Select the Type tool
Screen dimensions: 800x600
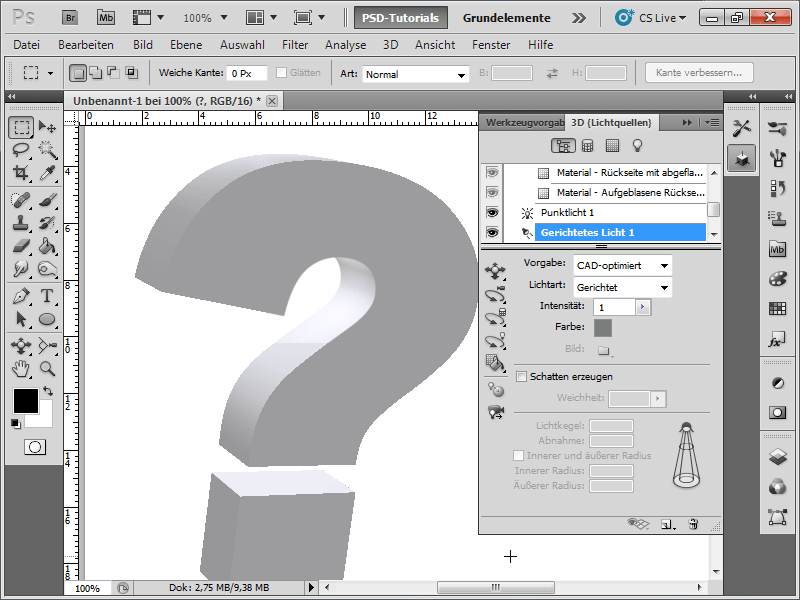click(47, 296)
